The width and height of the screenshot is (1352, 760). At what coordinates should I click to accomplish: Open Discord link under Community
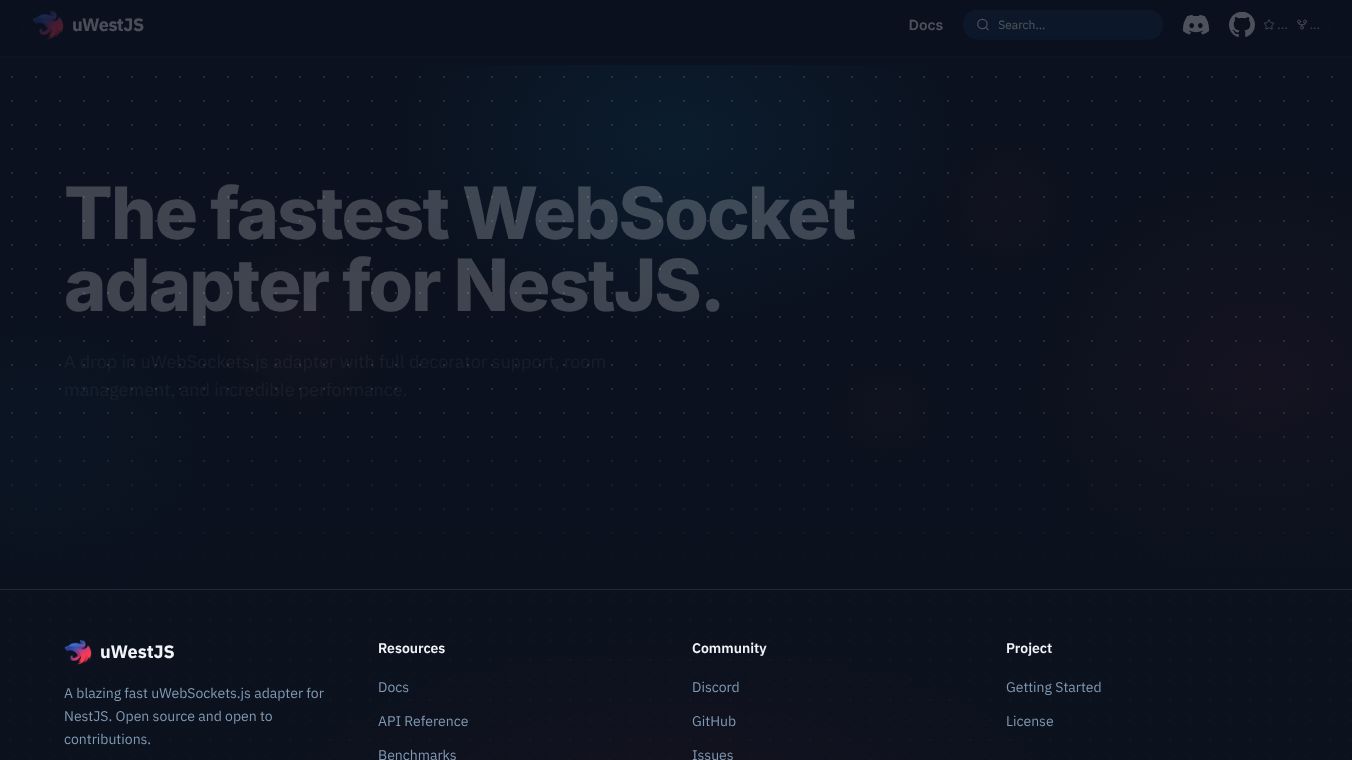tap(716, 687)
